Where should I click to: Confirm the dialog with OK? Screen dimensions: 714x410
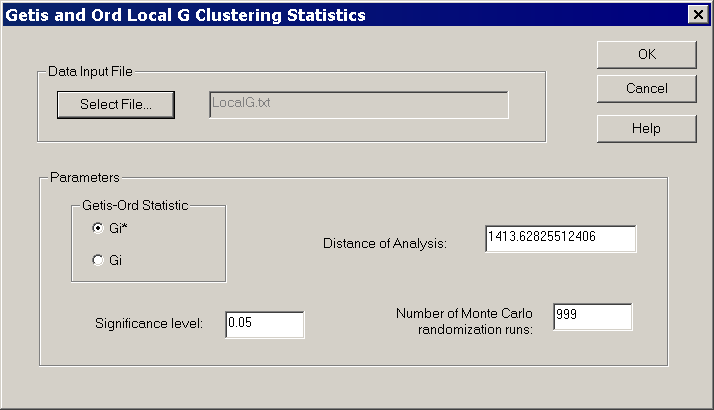(x=647, y=55)
